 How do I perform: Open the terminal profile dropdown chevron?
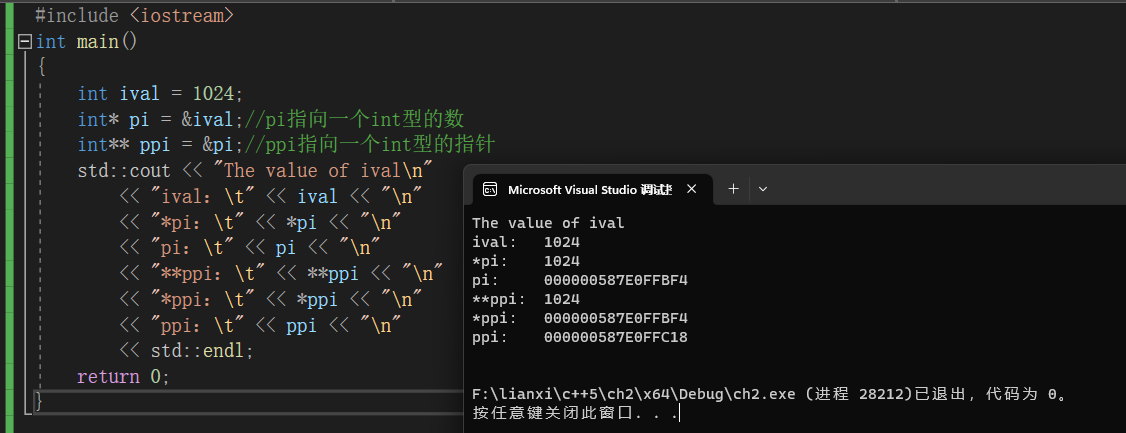click(763, 189)
